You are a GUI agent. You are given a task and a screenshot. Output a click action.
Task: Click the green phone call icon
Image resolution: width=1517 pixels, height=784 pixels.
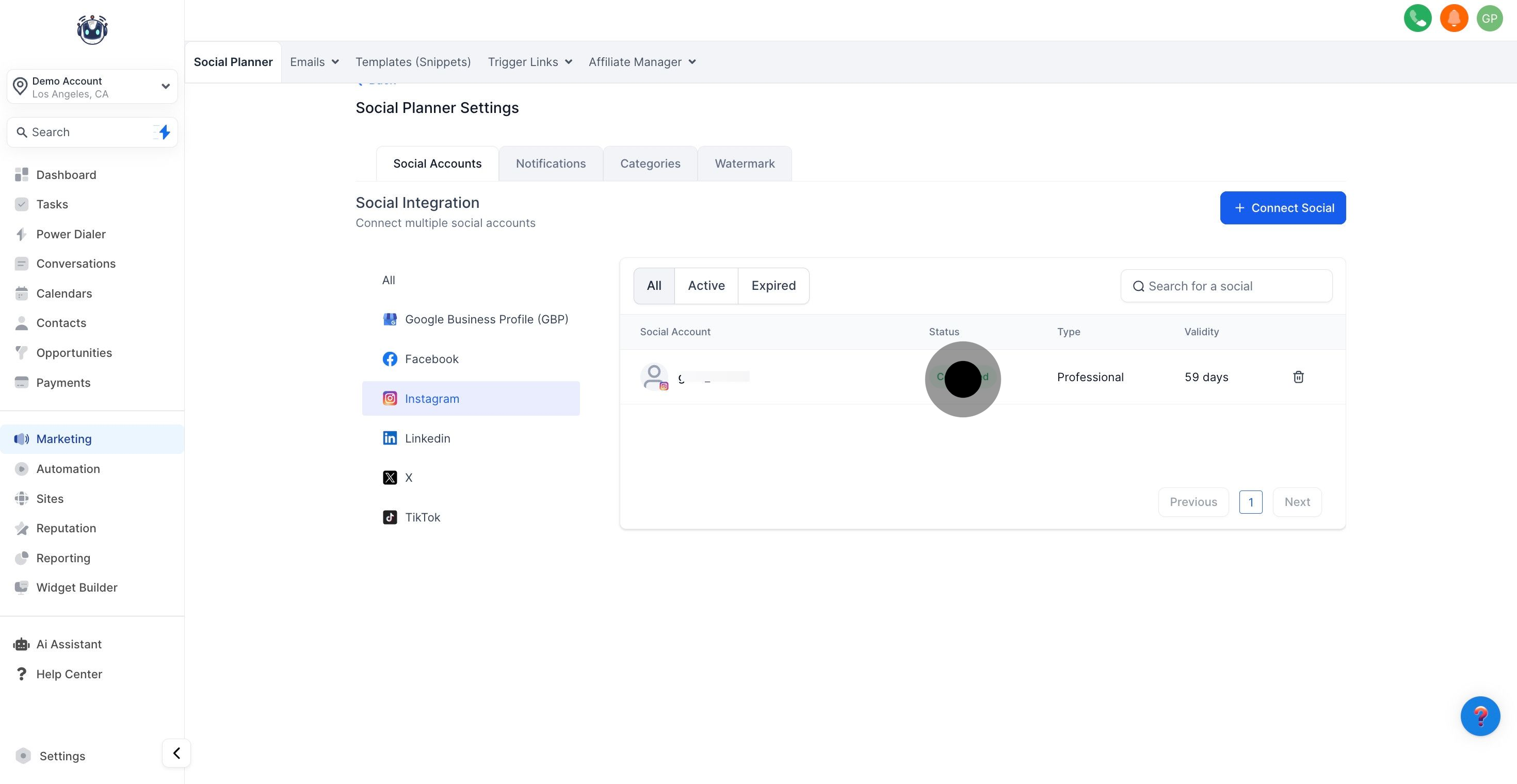[1417, 18]
